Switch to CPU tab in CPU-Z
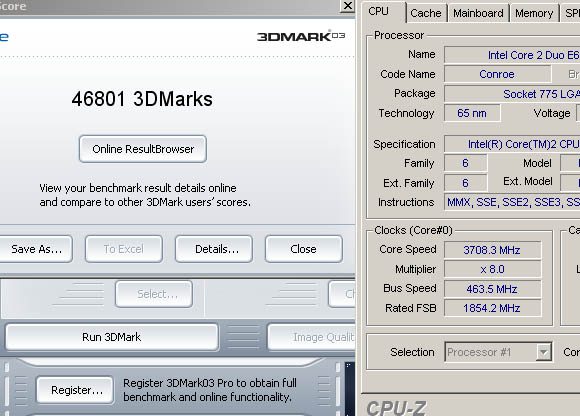 384,11
